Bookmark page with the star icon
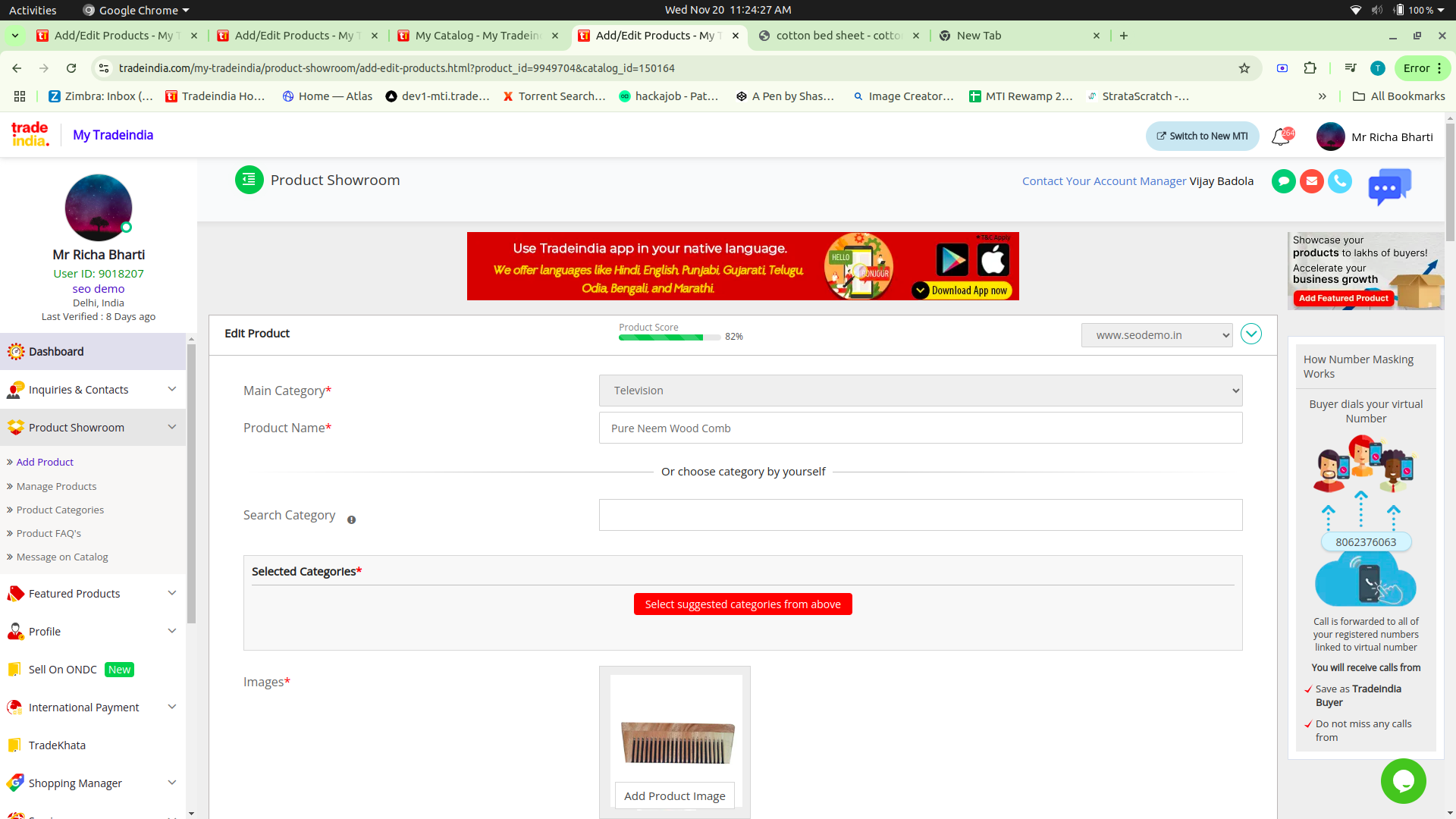Image resolution: width=1456 pixels, height=819 pixels. click(1244, 68)
